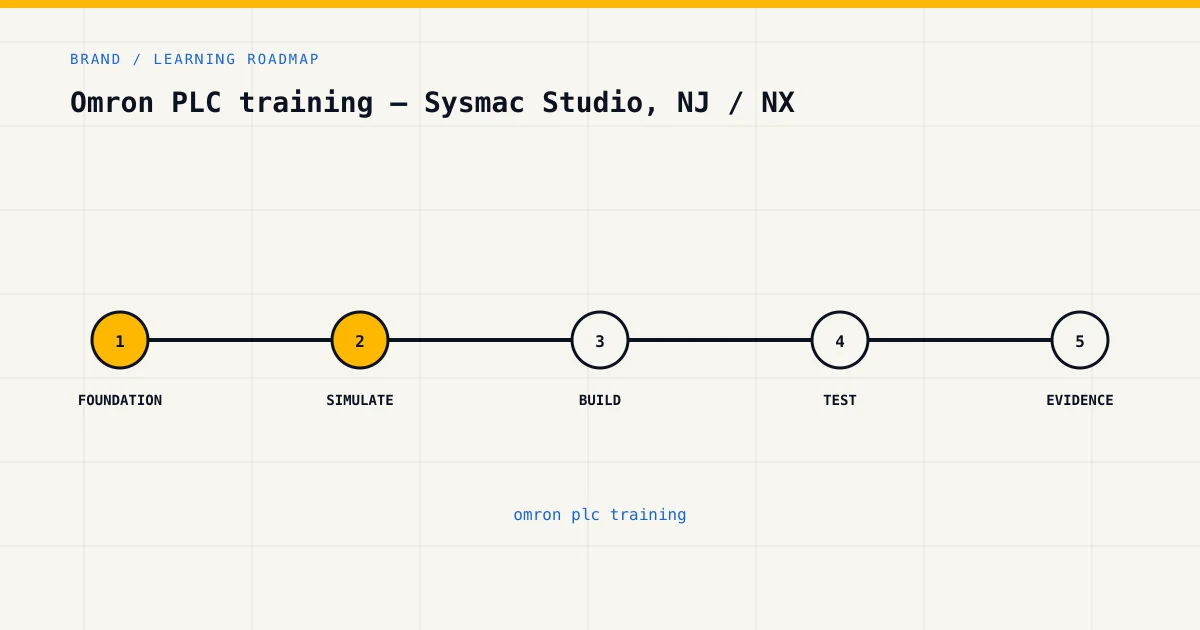
Task: Select step 5 circle on roadmap
Action: 1080,340
